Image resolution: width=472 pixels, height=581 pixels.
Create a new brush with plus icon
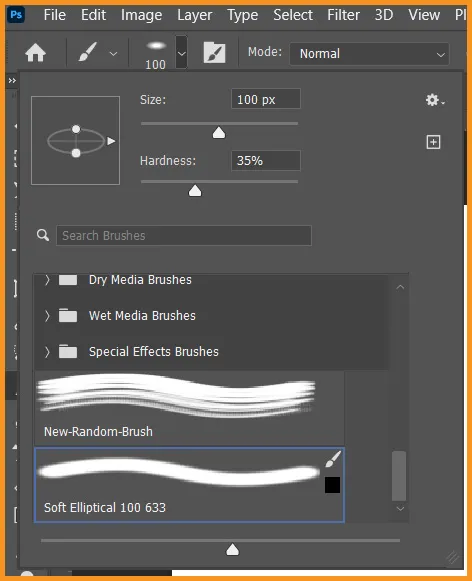433,142
